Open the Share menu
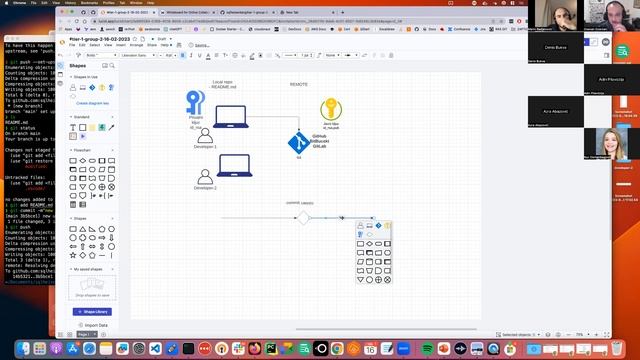Viewport: 640px width, 360px height. pos(152,45)
